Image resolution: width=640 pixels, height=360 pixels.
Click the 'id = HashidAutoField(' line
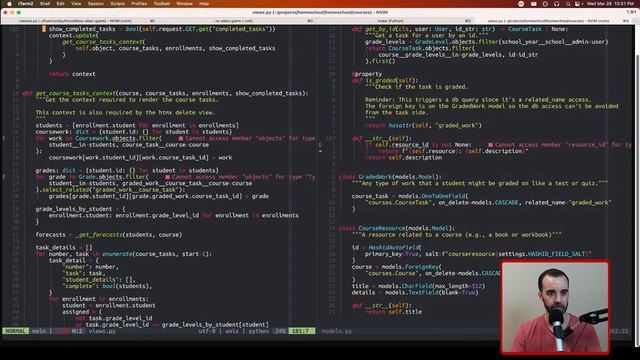[x=387, y=247]
